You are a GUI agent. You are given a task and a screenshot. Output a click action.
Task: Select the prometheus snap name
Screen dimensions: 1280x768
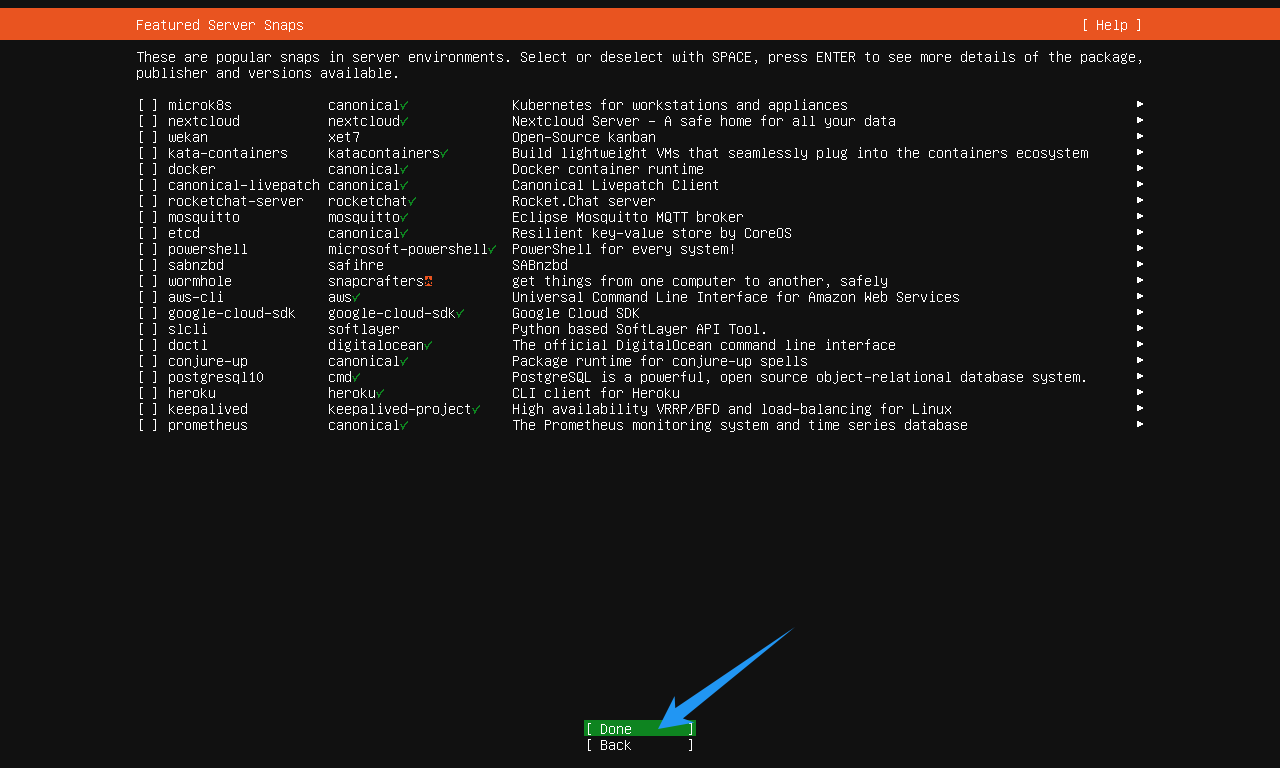tap(208, 425)
